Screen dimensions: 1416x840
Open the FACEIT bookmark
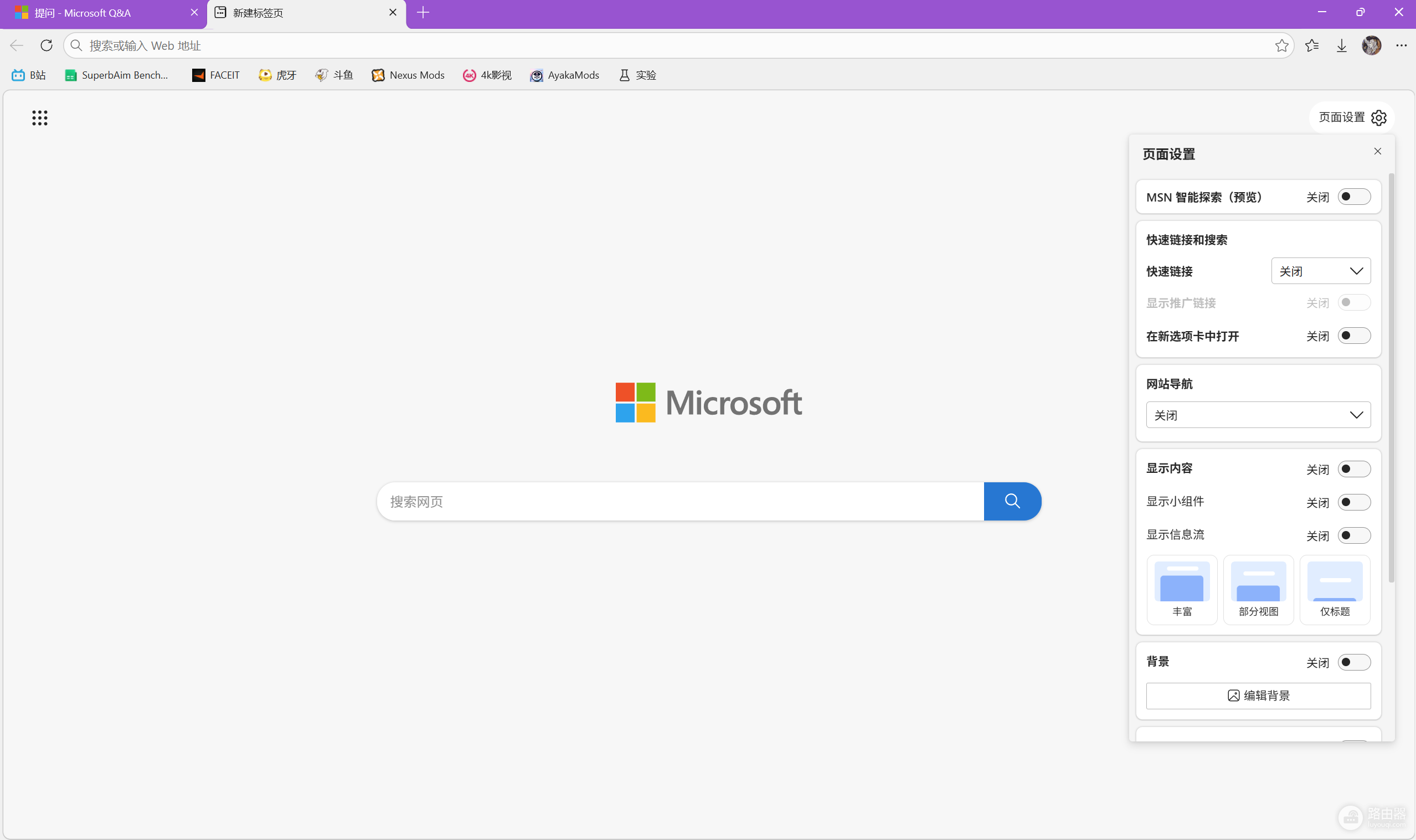click(215, 75)
